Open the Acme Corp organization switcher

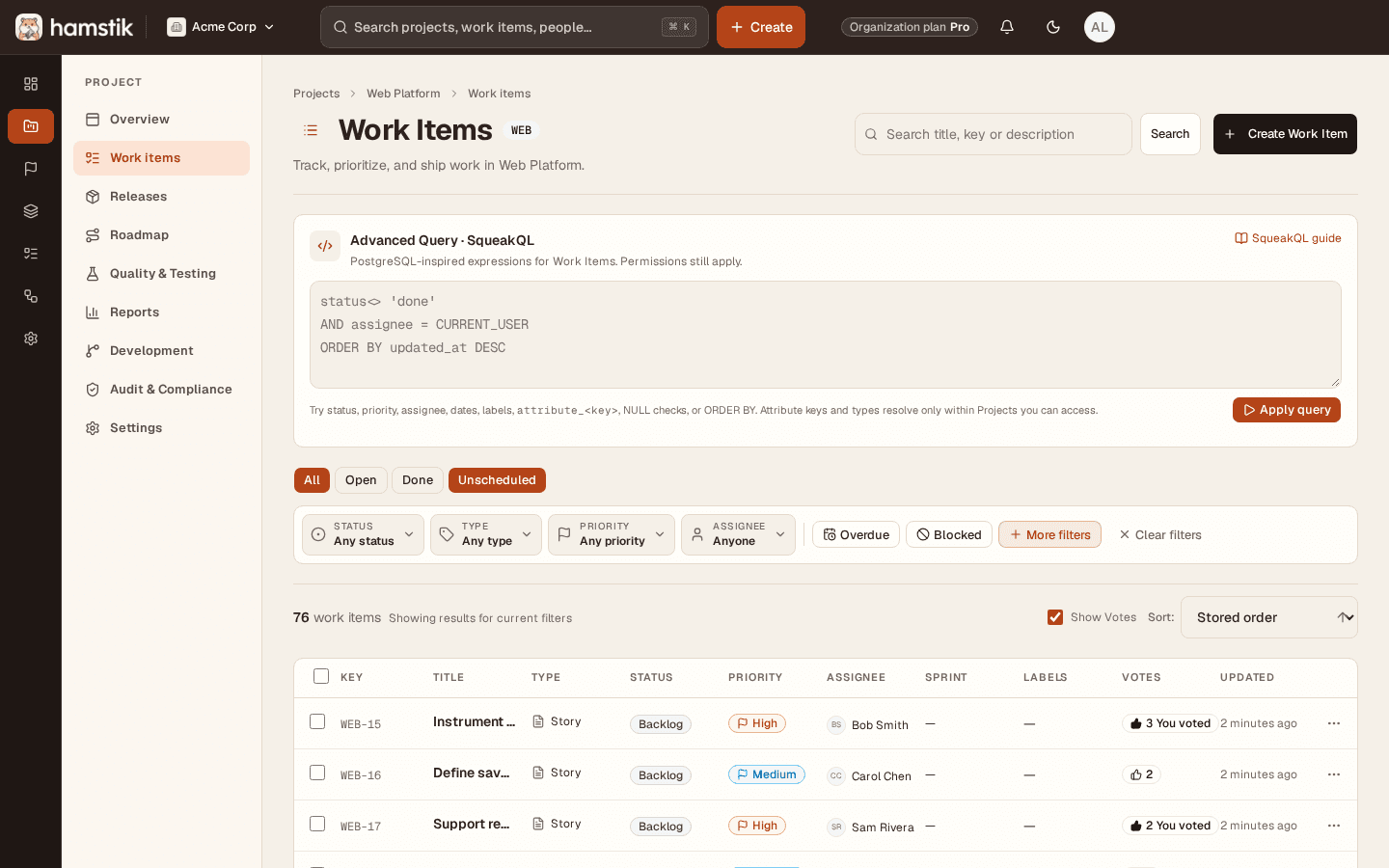221,27
